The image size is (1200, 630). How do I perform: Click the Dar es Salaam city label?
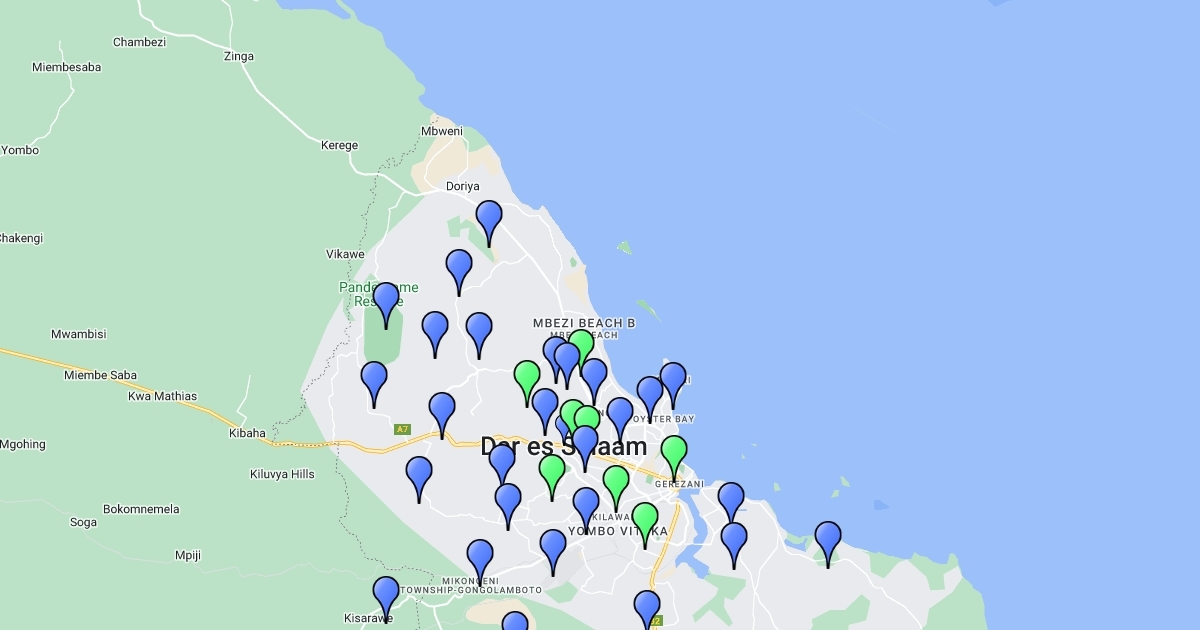coord(563,447)
